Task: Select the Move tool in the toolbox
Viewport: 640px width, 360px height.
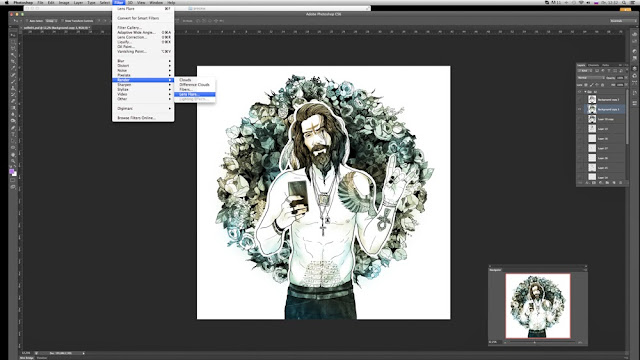Action: tap(13, 36)
